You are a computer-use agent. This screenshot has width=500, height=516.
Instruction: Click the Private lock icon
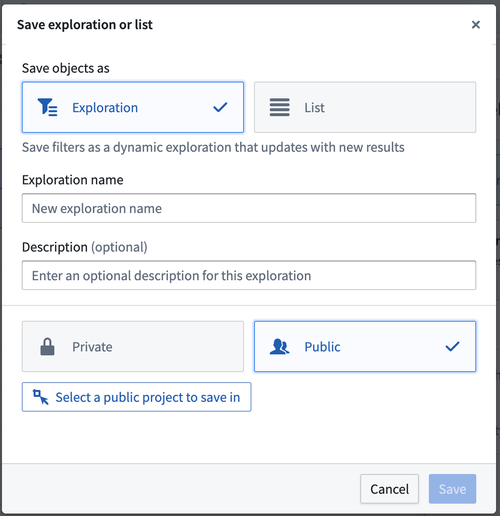pos(47,347)
